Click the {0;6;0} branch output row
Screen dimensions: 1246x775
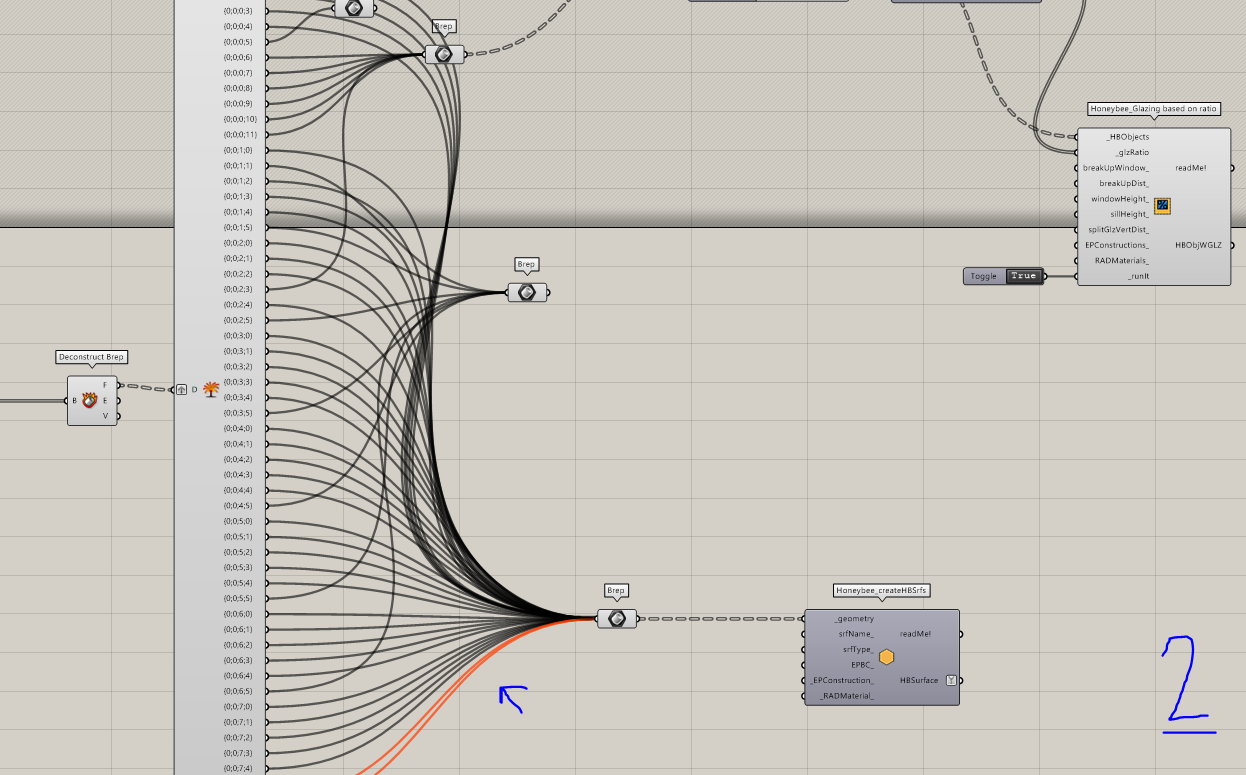point(238,614)
